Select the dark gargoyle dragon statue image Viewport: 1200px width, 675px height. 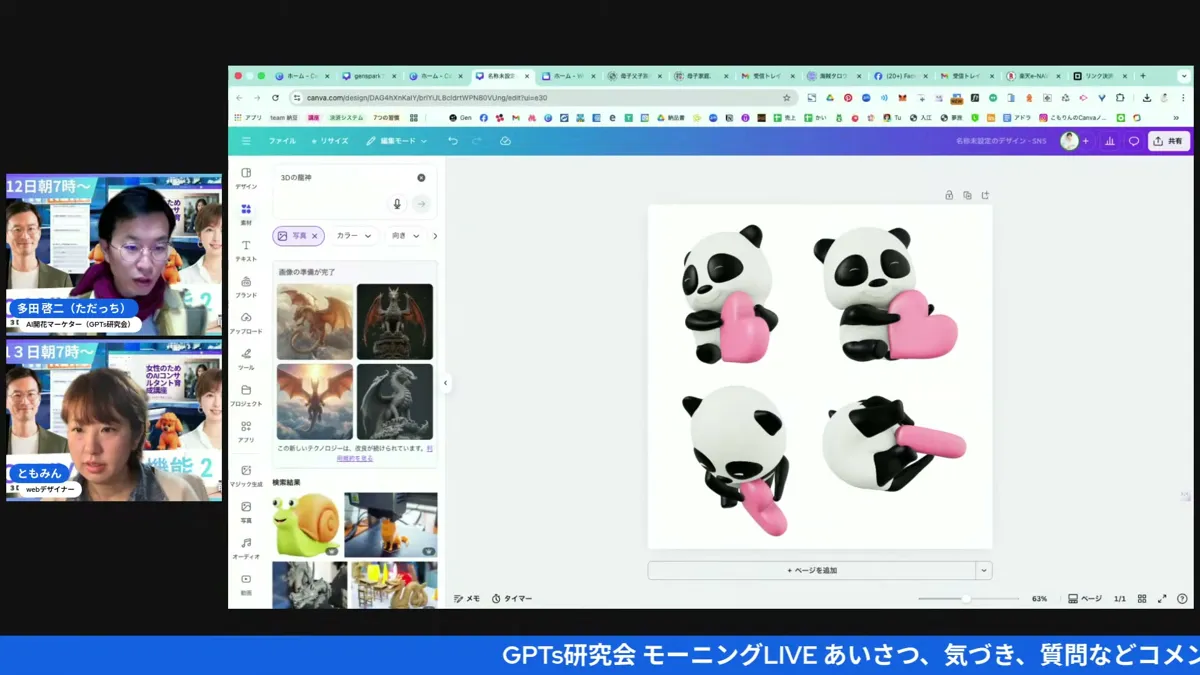395,322
